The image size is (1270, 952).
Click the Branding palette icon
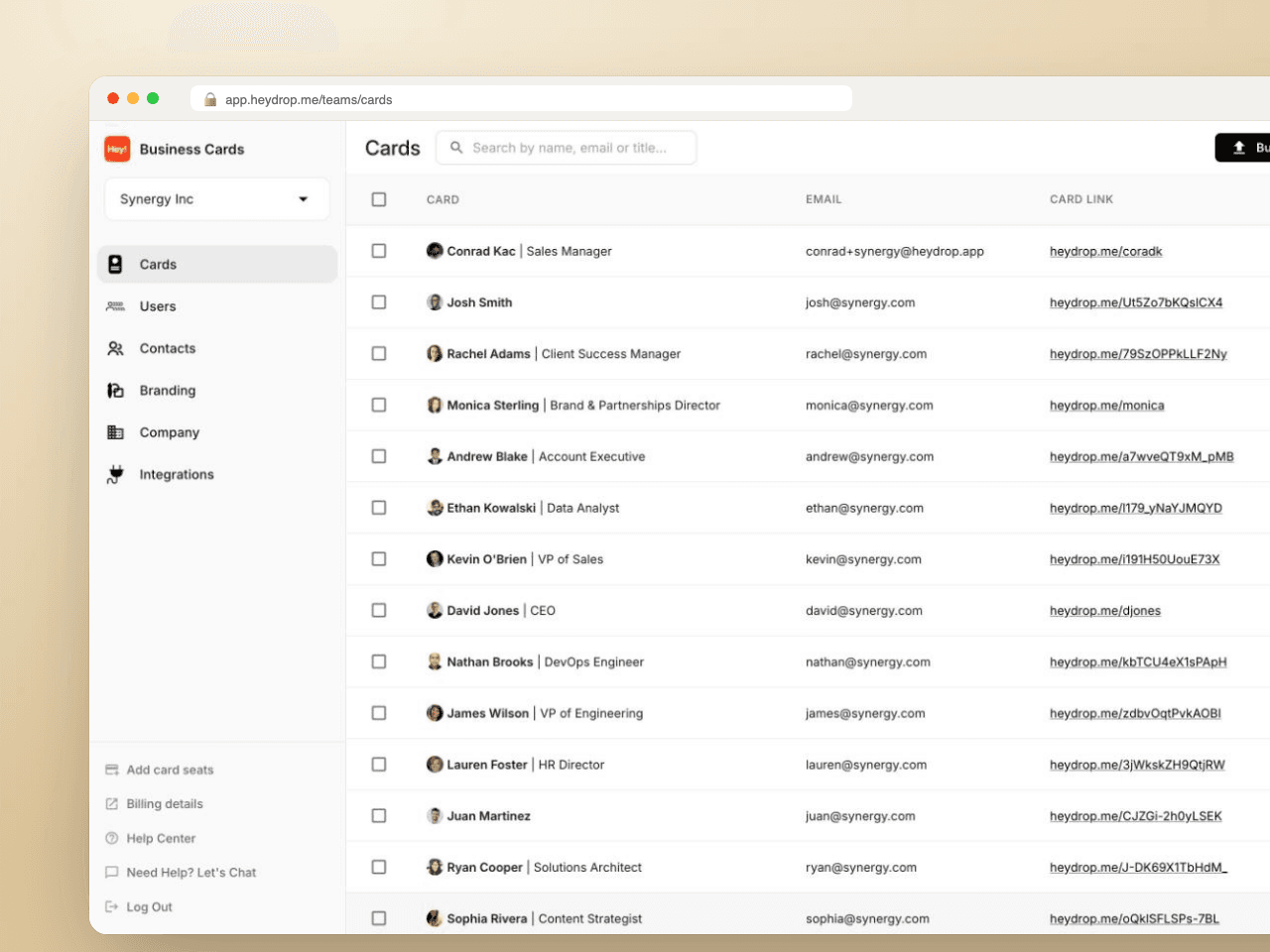click(x=115, y=391)
